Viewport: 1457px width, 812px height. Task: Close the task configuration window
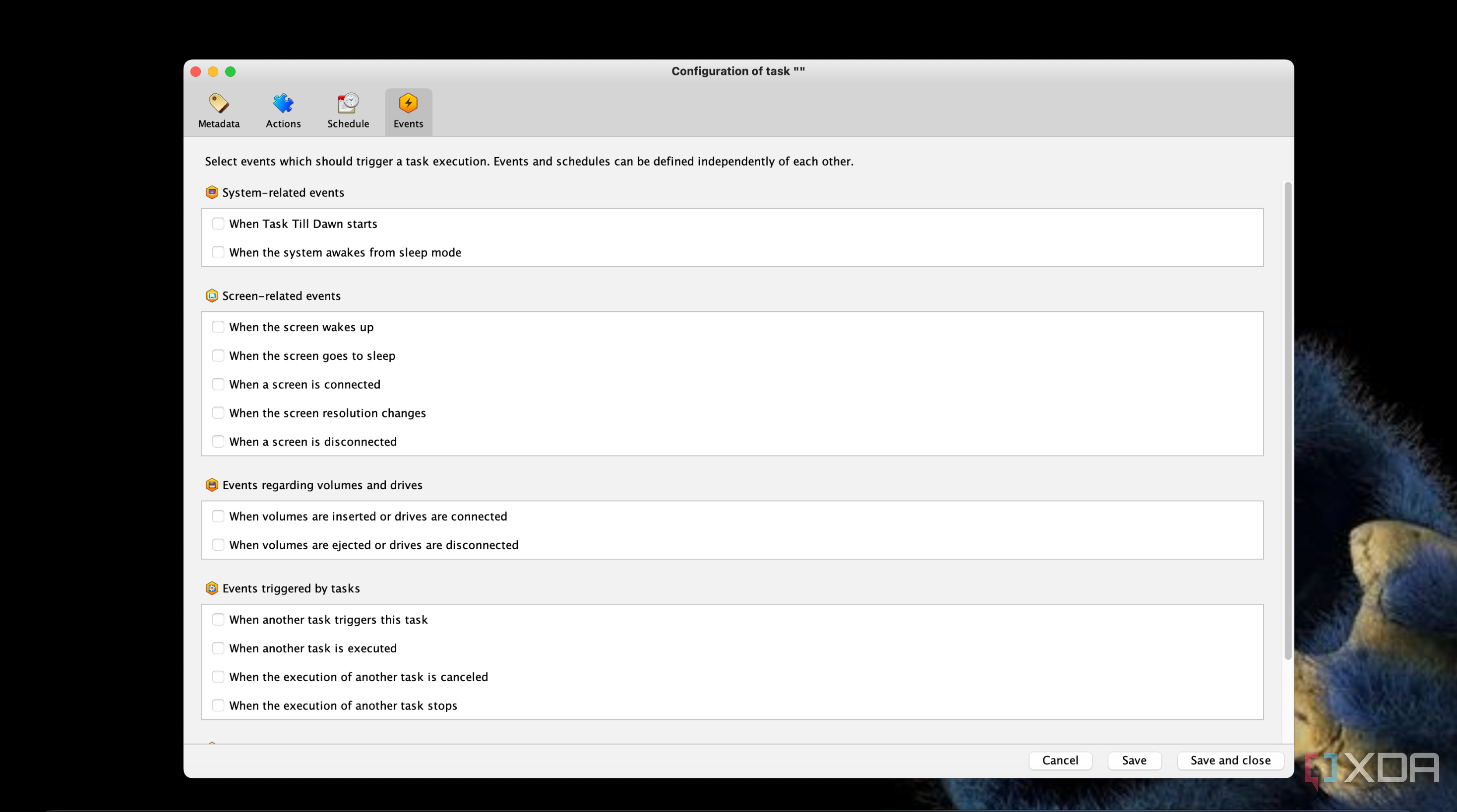coord(196,71)
